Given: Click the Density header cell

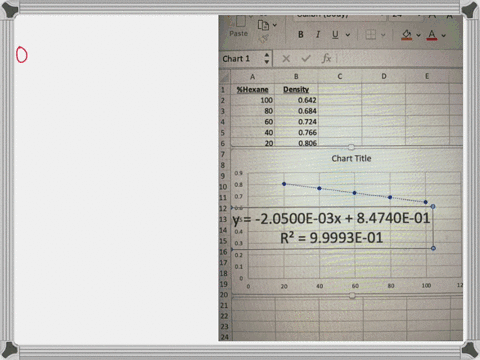Looking at the screenshot, I should coord(296,89).
